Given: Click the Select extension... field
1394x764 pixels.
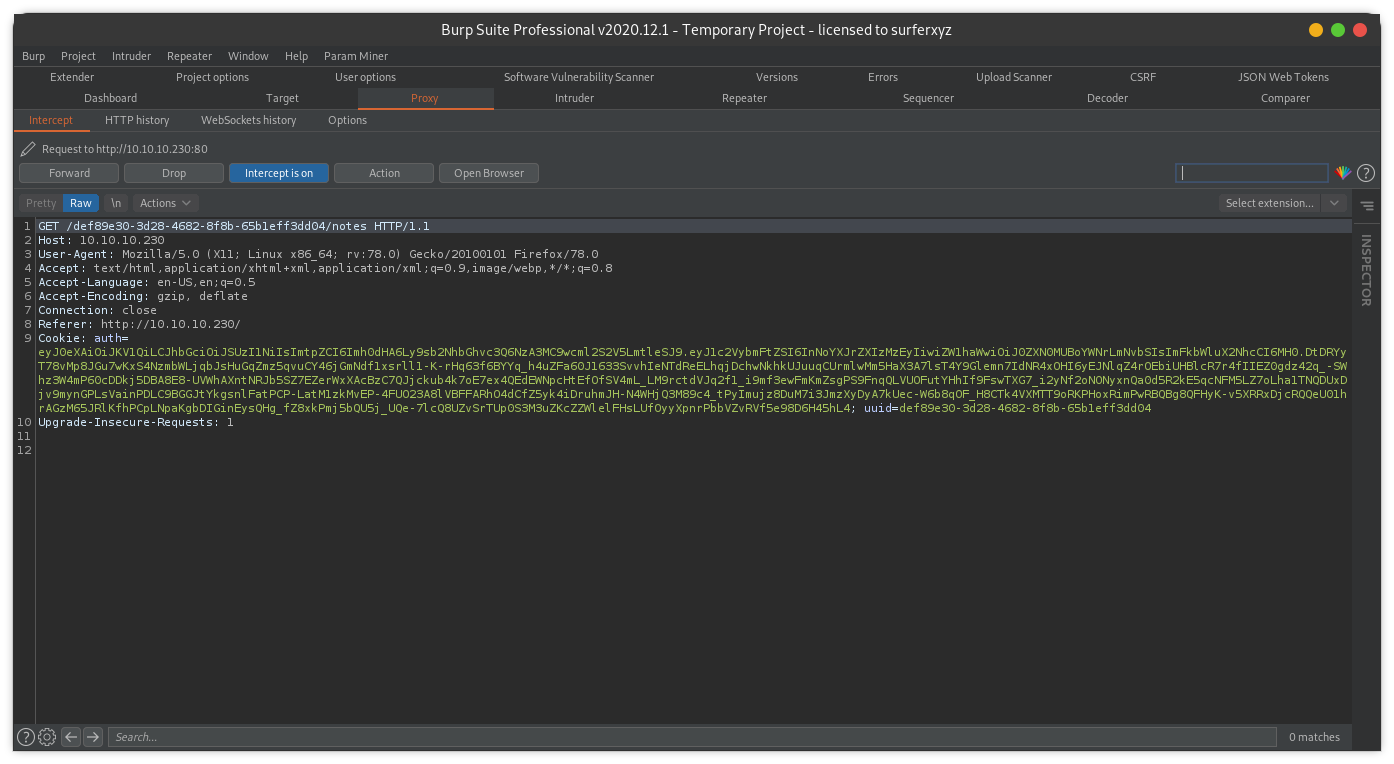Looking at the screenshot, I should coord(1269,203).
